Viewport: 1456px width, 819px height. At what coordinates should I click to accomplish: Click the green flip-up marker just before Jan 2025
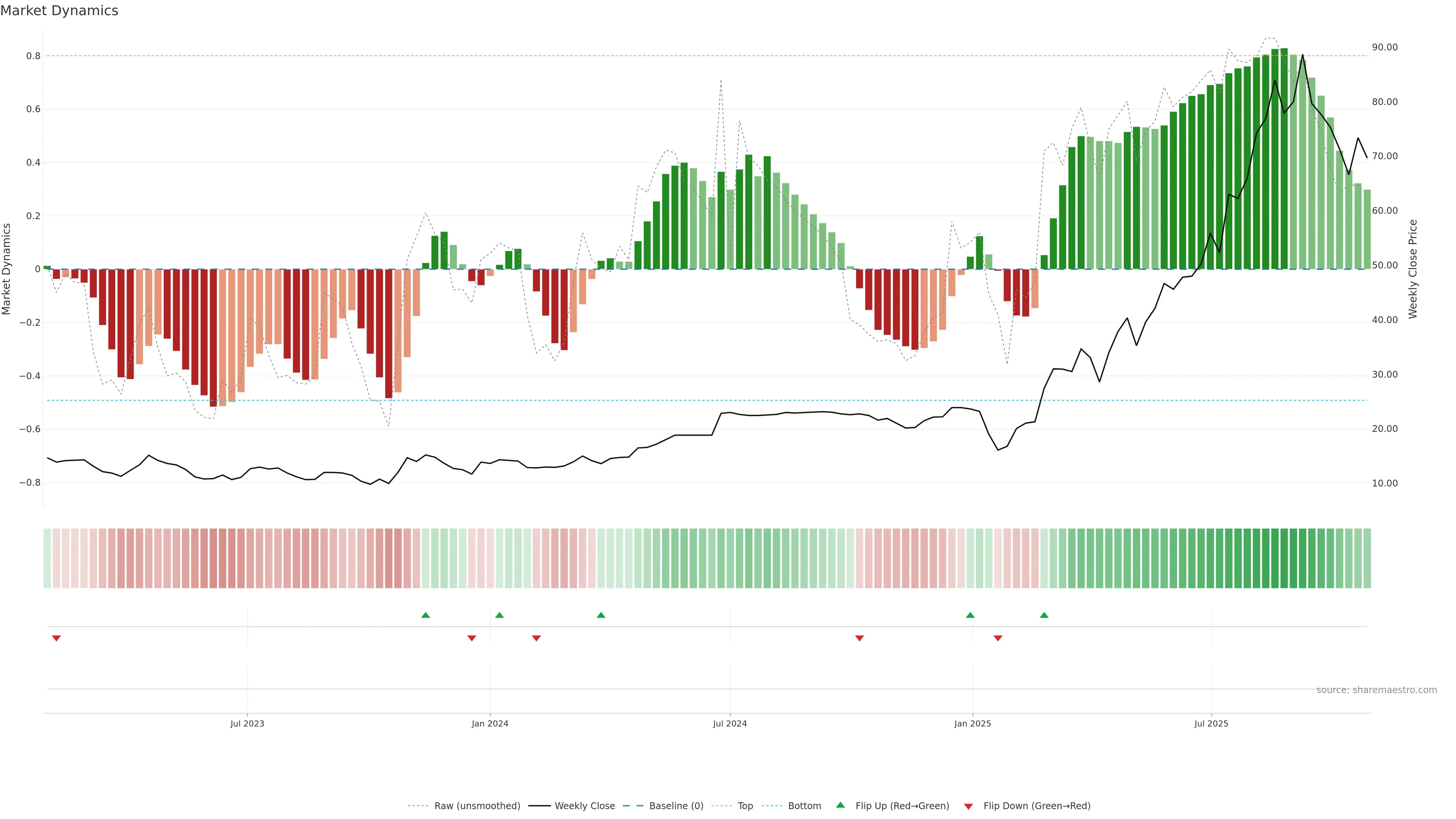pyautogui.click(x=970, y=615)
